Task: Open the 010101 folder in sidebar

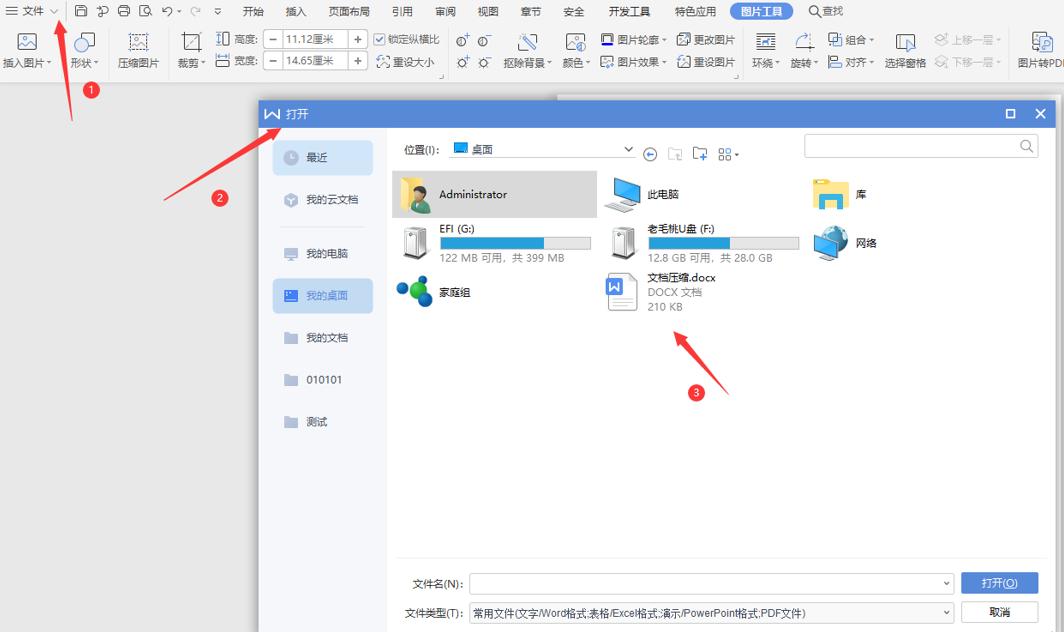Action: pyautogui.click(x=323, y=379)
